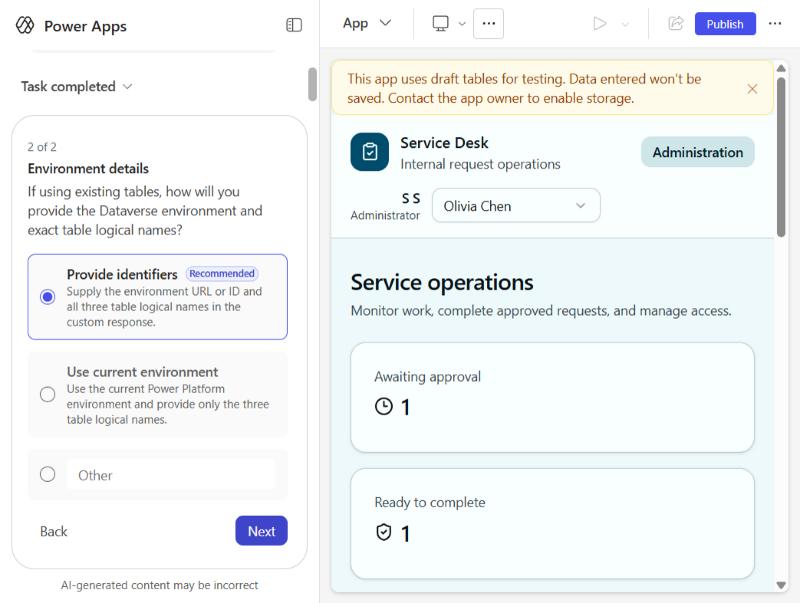Viewport: 800px width, 603px height.
Task: Click 'AI-generated content may be incorrect' notice
Action: (159, 585)
